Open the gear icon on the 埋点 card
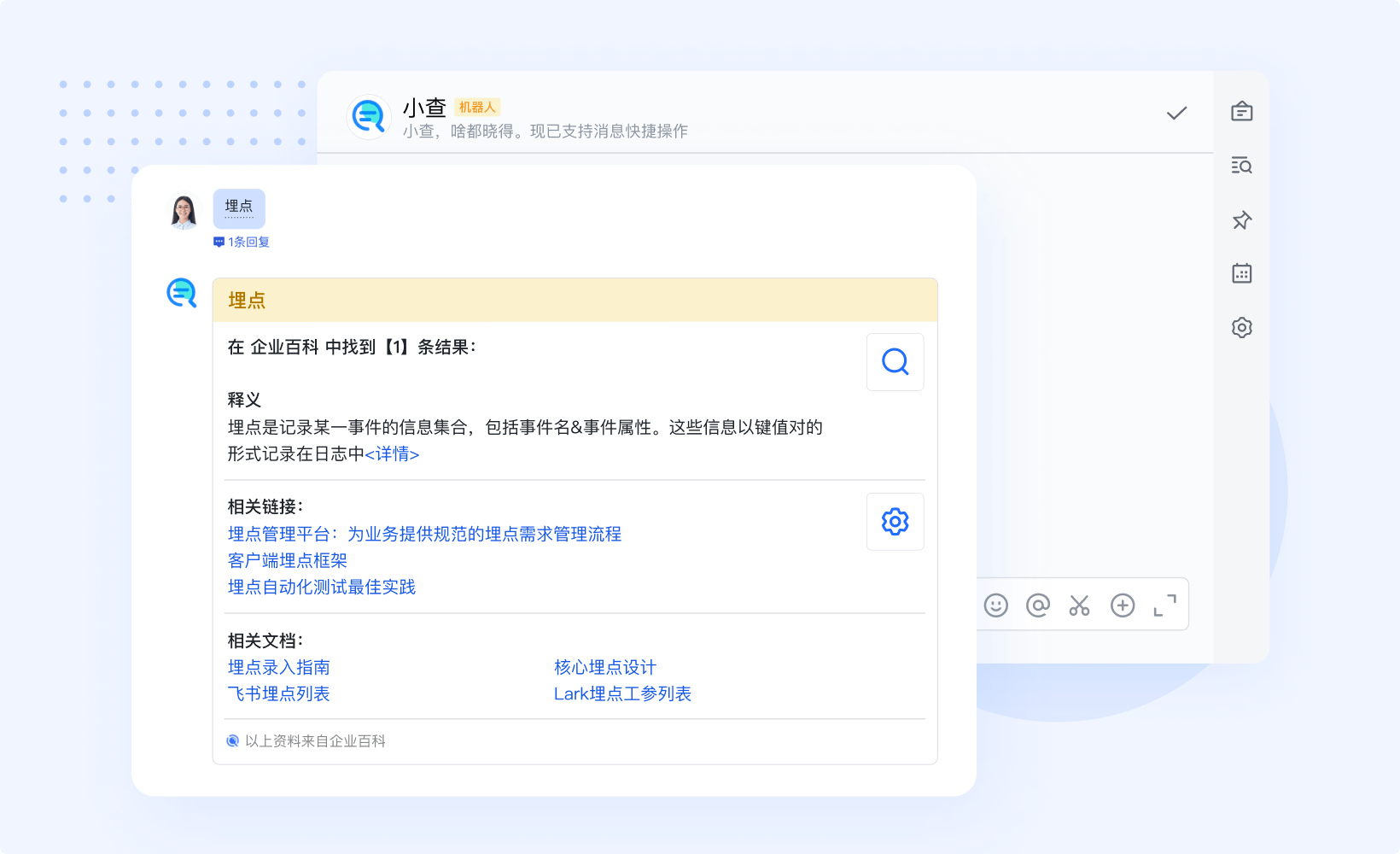The image size is (1400, 854). (x=895, y=522)
